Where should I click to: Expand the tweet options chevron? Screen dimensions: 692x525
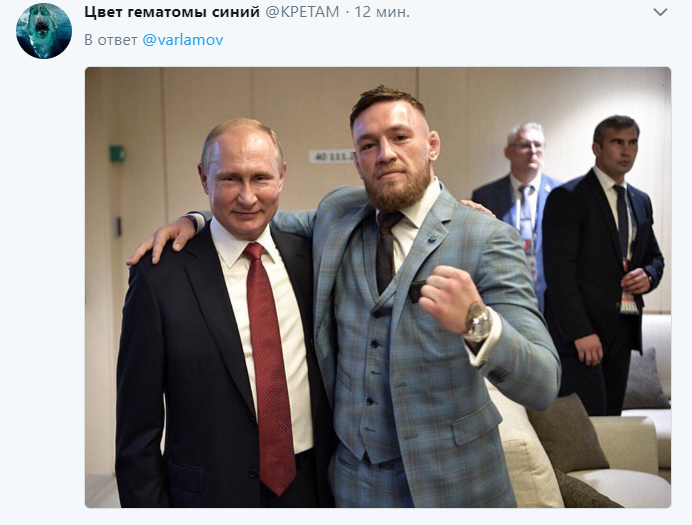pyautogui.click(x=660, y=12)
